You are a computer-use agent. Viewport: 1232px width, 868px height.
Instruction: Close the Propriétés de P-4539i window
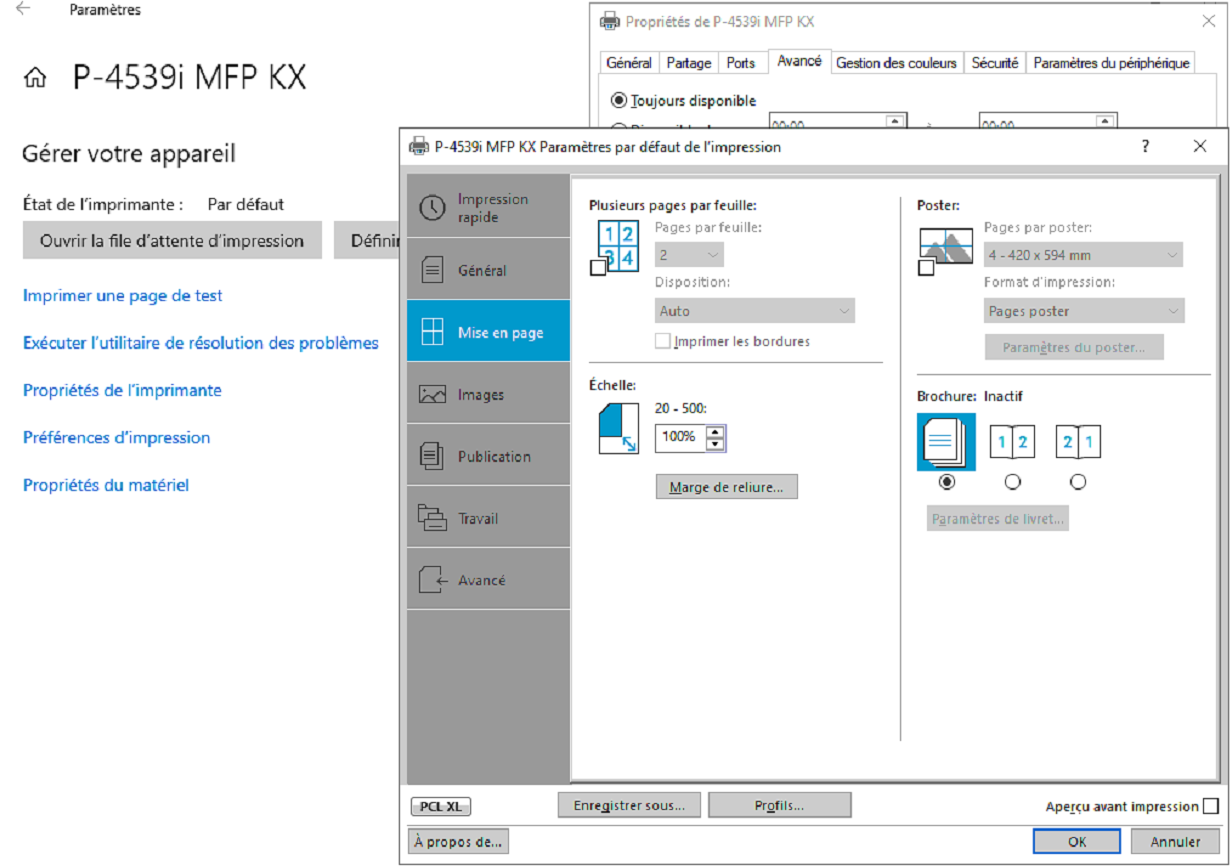(x=1208, y=21)
